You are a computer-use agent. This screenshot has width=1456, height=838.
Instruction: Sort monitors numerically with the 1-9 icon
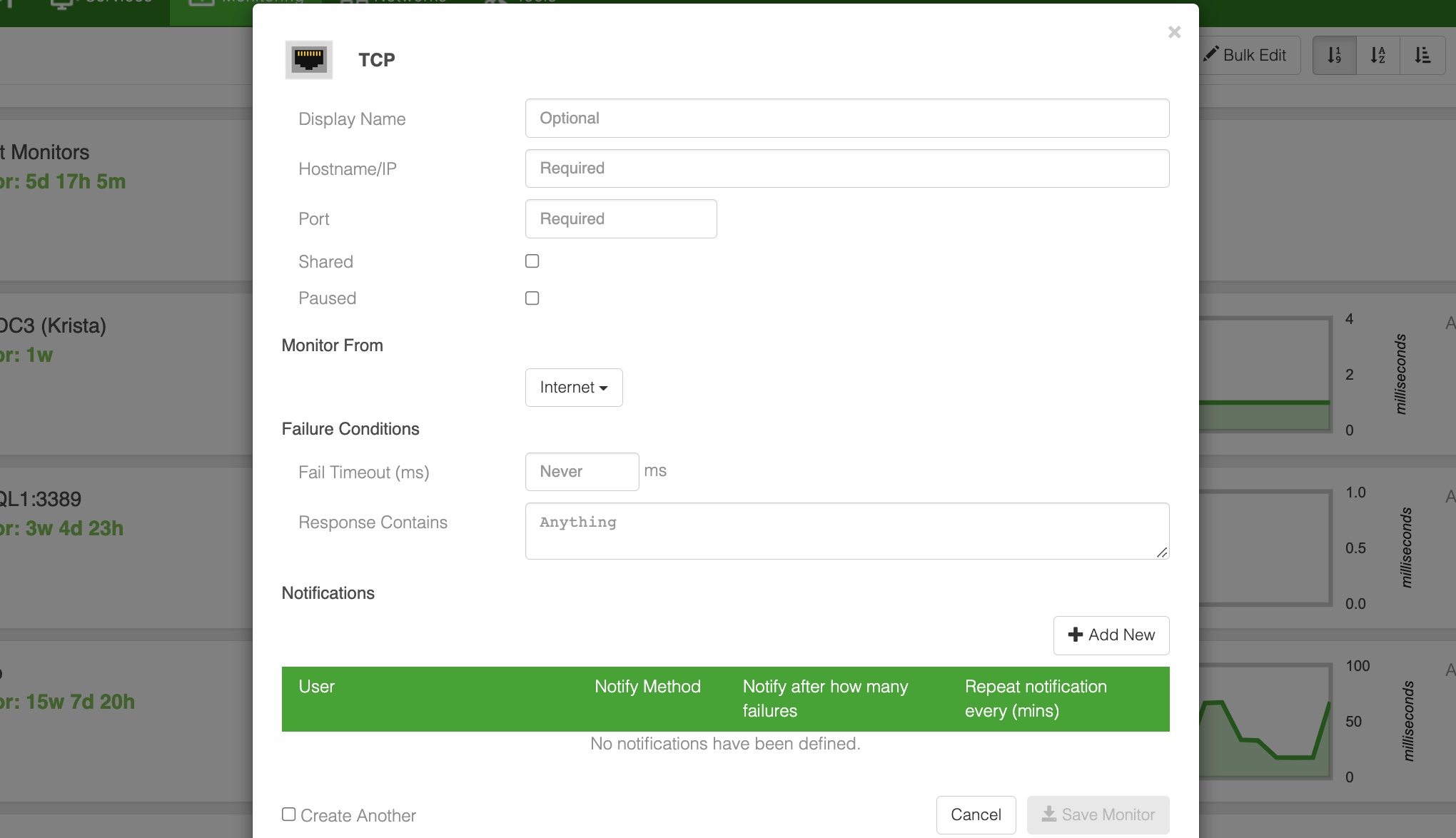pos(1334,55)
